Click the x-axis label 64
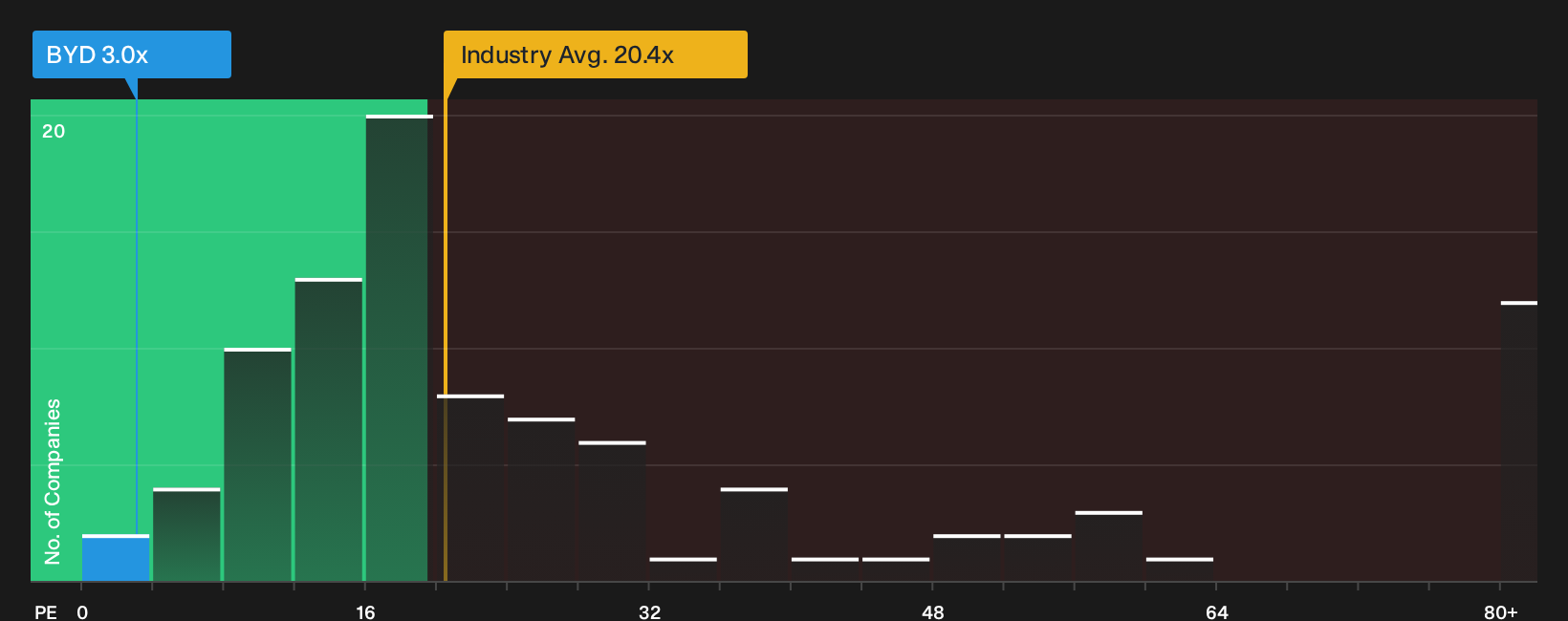 coord(1216,611)
